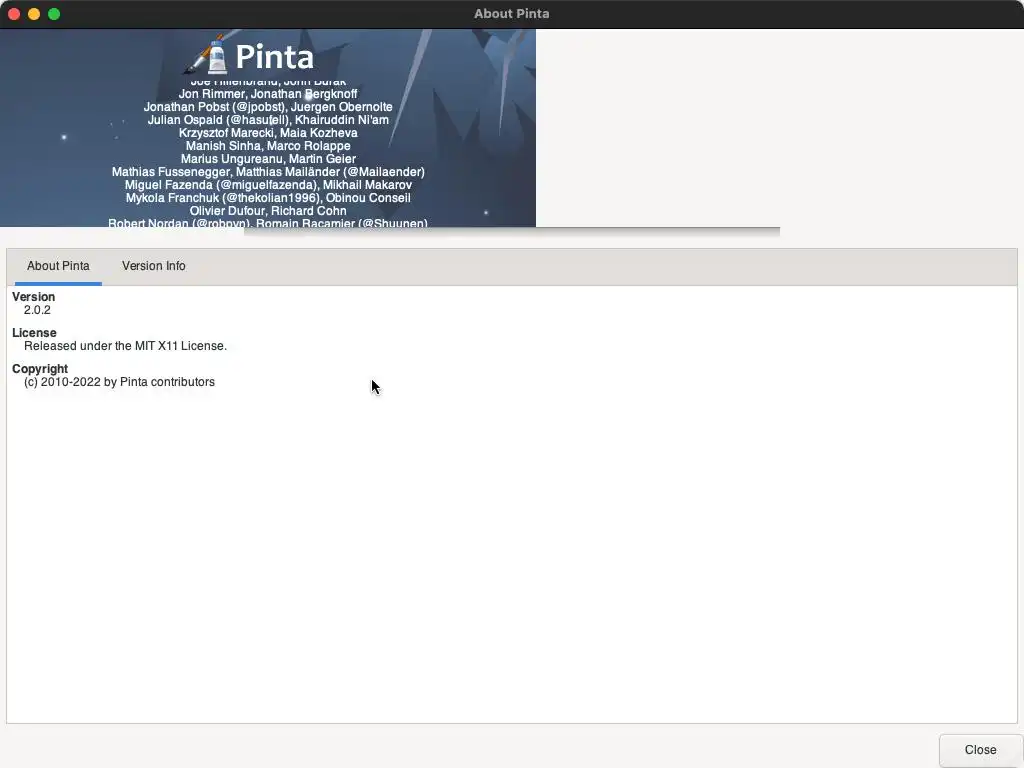The height and width of the screenshot is (768, 1024).
Task: Click 'Marius Ungureanu, Martin Geier' credits line
Action: coord(268,159)
